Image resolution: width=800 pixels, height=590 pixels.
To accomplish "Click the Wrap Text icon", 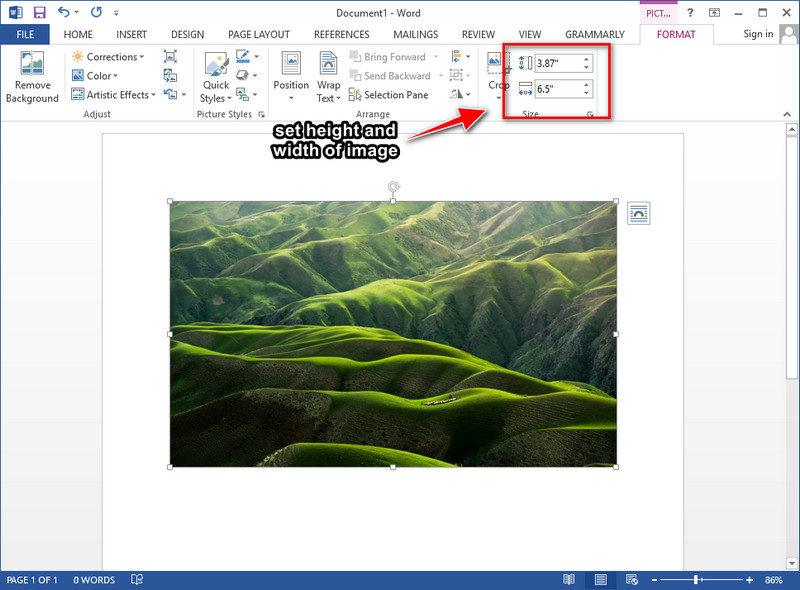I will (x=328, y=63).
